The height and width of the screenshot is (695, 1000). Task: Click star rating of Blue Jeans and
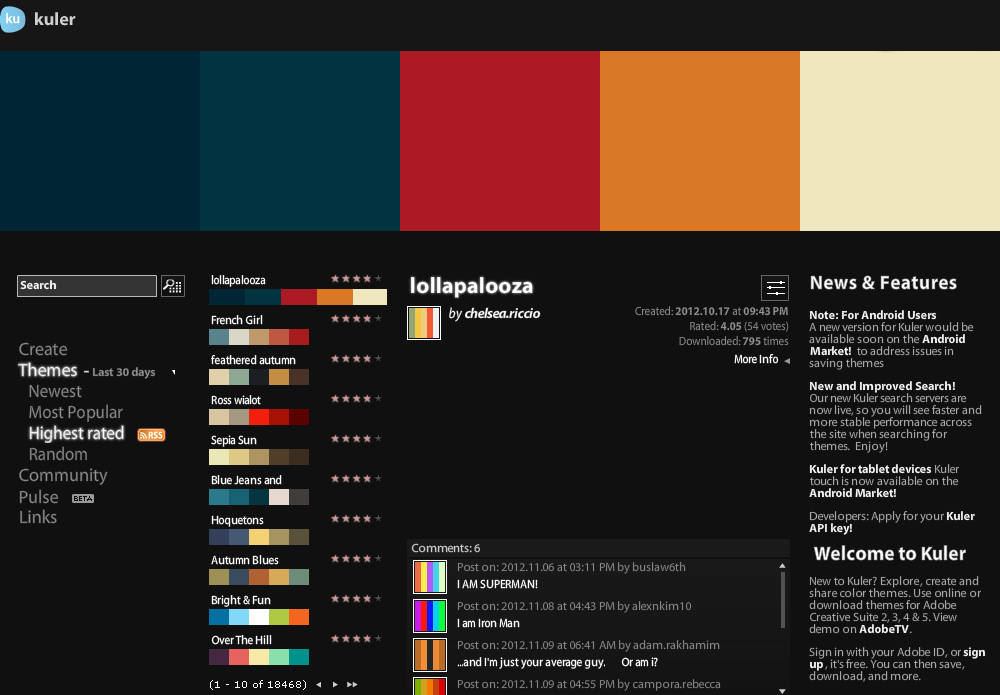point(357,478)
